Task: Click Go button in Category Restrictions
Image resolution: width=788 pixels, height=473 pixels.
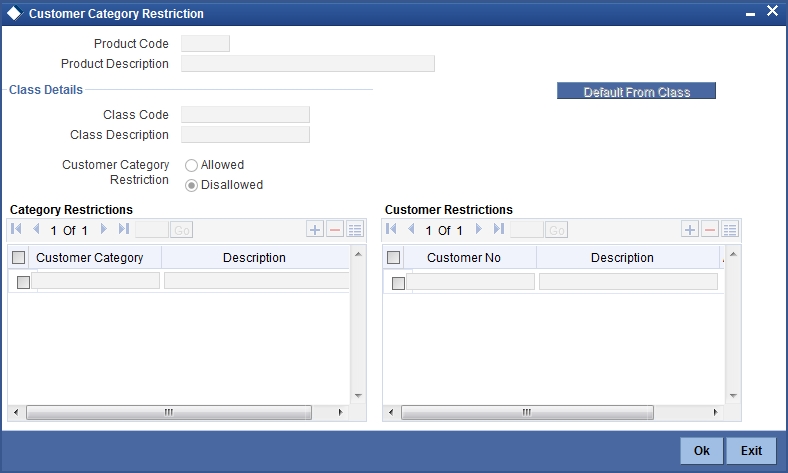Action: point(181,230)
